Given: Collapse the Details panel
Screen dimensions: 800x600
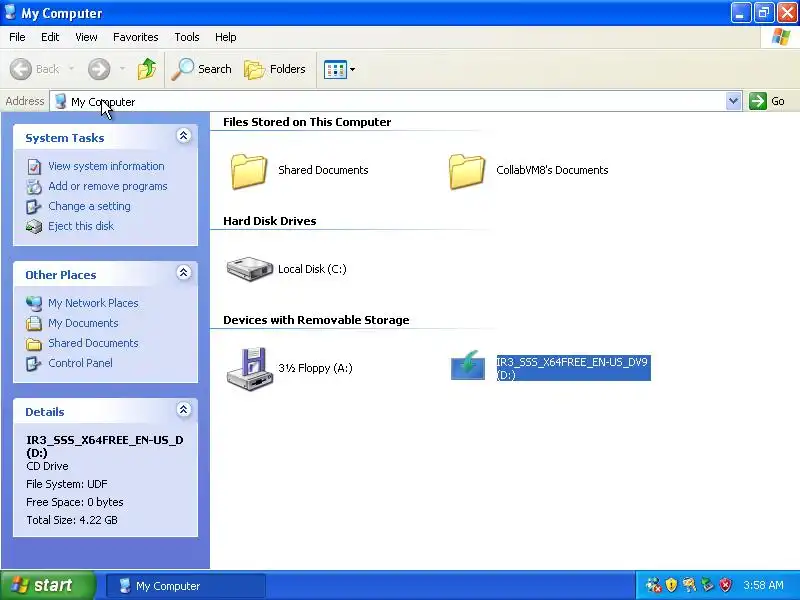Looking at the screenshot, I should coord(184,409).
